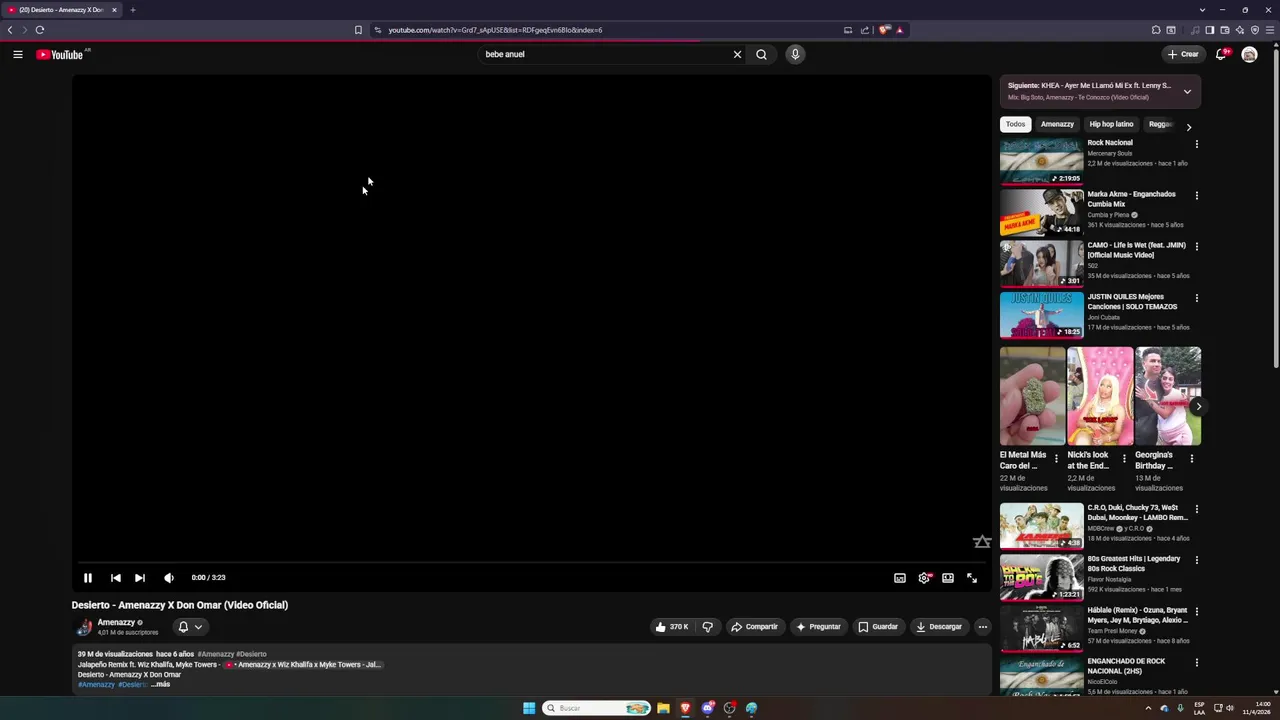Expand the description with ...más
This screenshot has height=720, width=1280.
click(160, 684)
